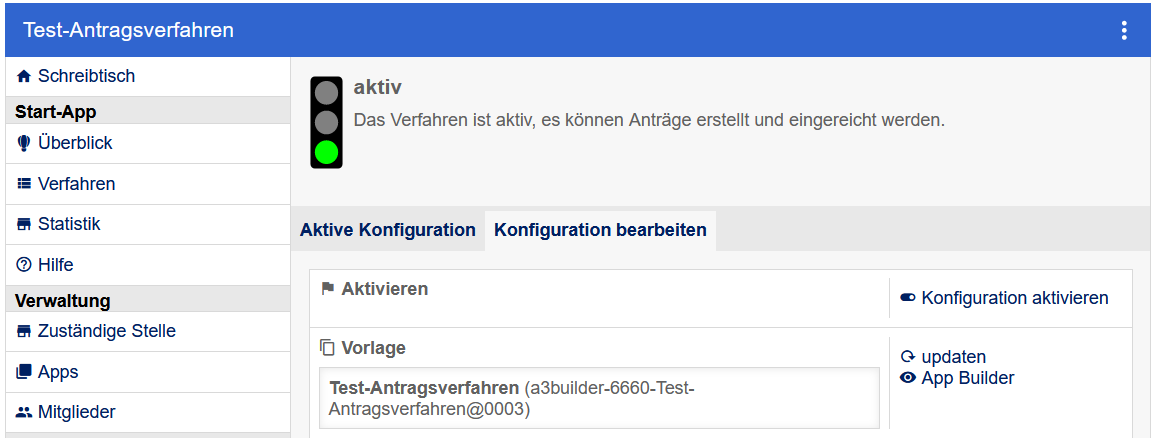
Task: Click the update refresh icon
Action: [x=908, y=357]
